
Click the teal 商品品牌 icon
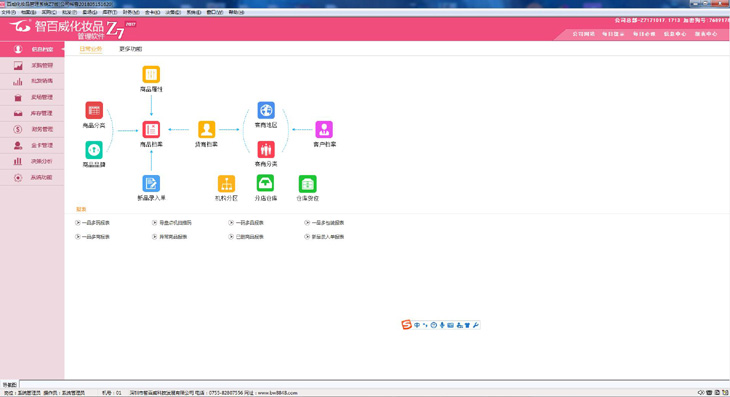pyautogui.click(x=94, y=150)
